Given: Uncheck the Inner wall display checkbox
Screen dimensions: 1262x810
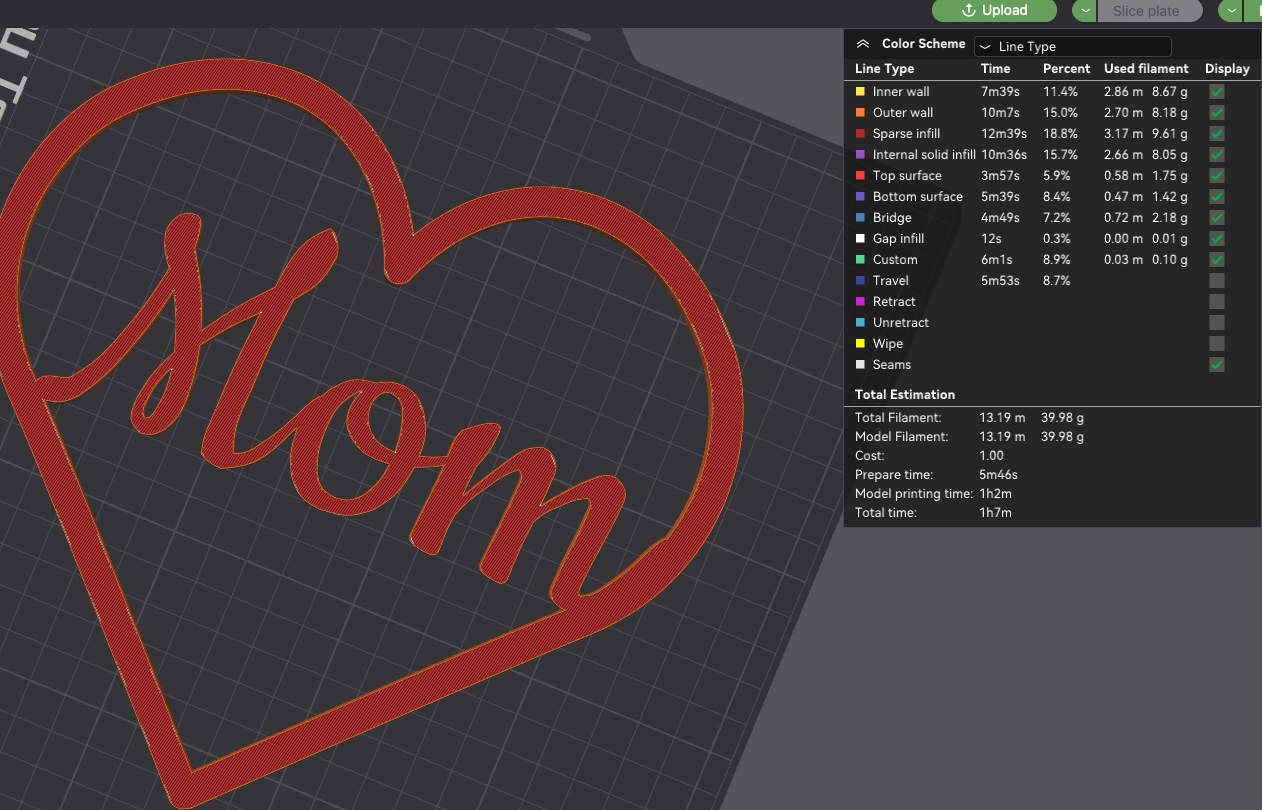Looking at the screenshot, I should 1217,91.
